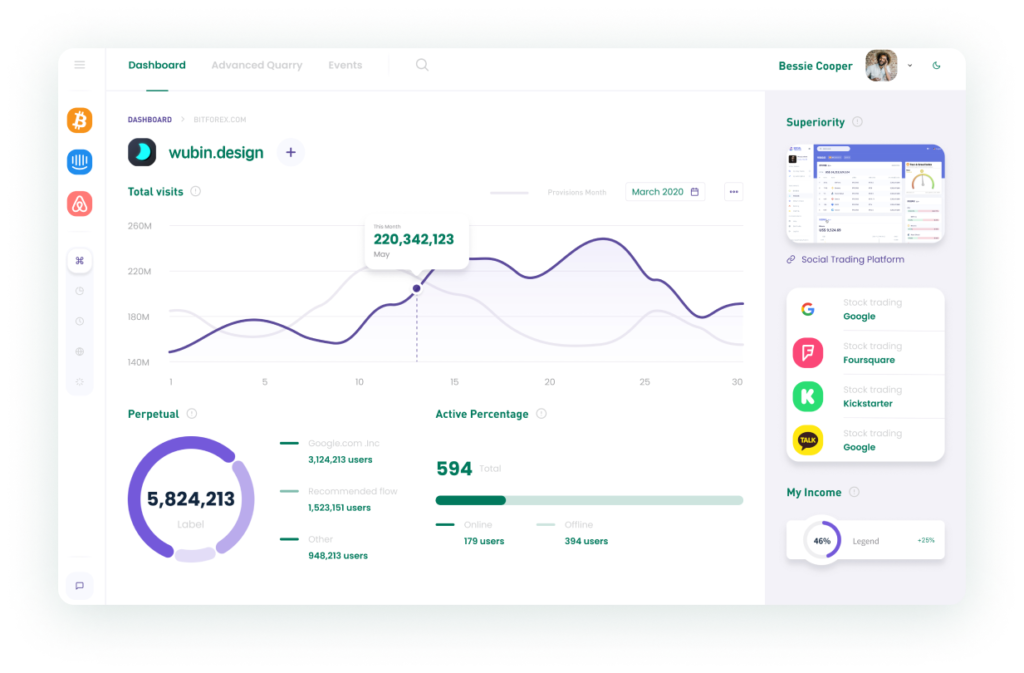The height and width of the screenshot is (673, 1024).
Task: Click the Active Percentage progress bar
Action: (589, 500)
